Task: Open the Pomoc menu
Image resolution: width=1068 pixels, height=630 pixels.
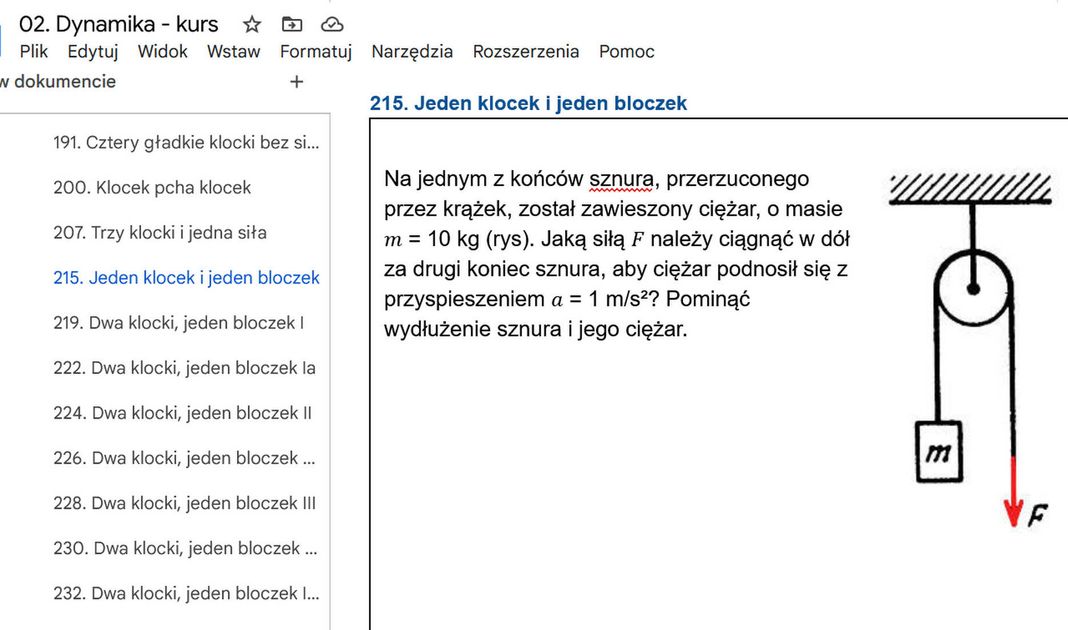Action: [x=626, y=51]
